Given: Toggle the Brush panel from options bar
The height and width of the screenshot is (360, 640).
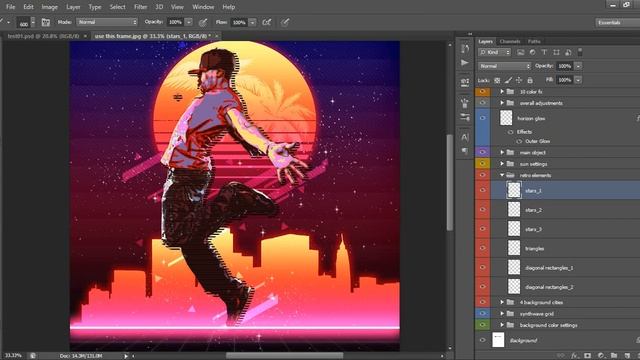Looking at the screenshot, I should click(x=46, y=22).
